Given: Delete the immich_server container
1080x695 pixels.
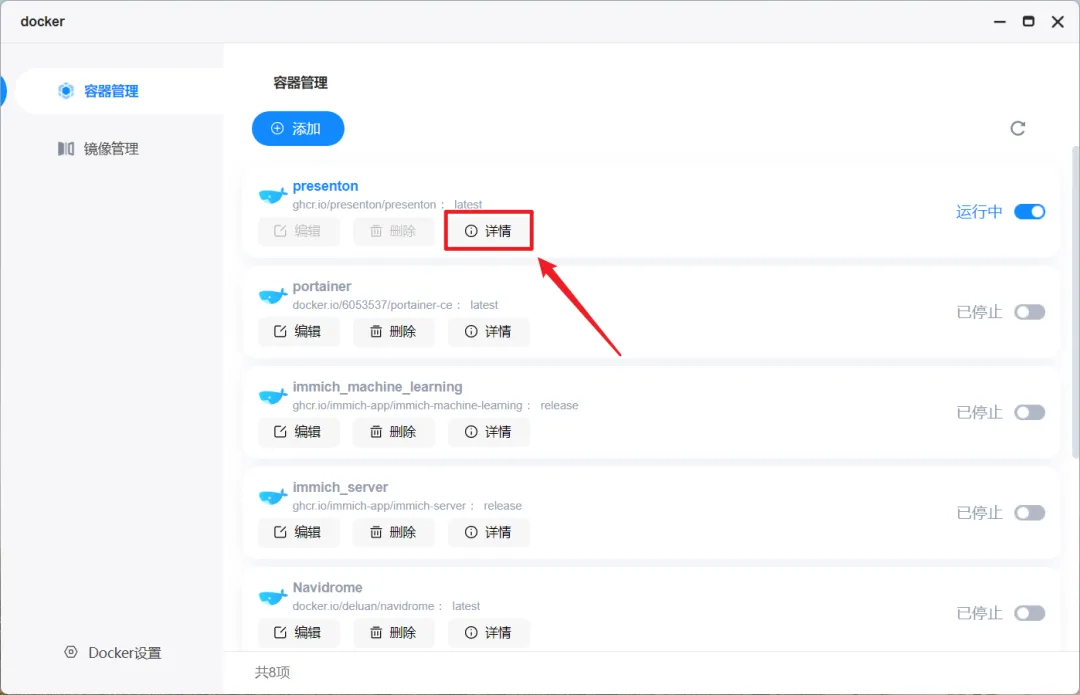Looking at the screenshot, I should point(393,532).
